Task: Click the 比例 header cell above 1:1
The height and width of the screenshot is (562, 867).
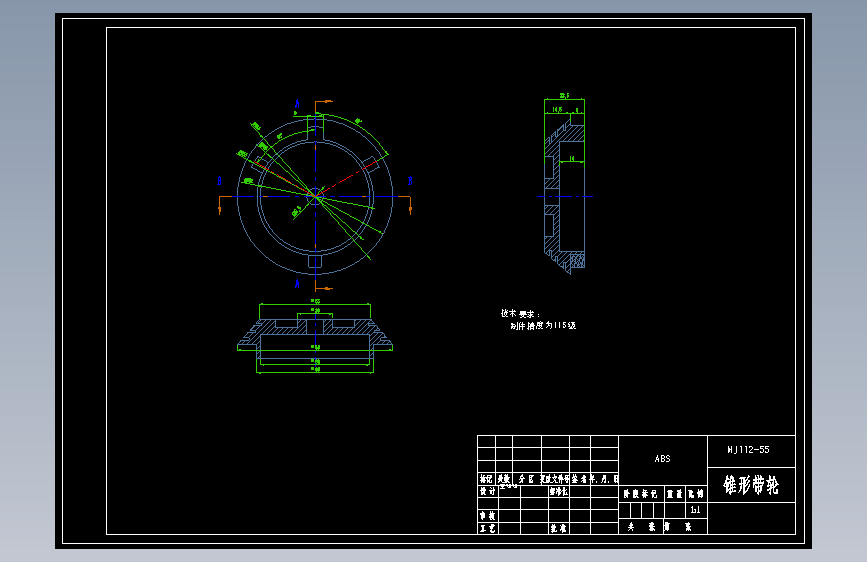Action: click(696, 493)
